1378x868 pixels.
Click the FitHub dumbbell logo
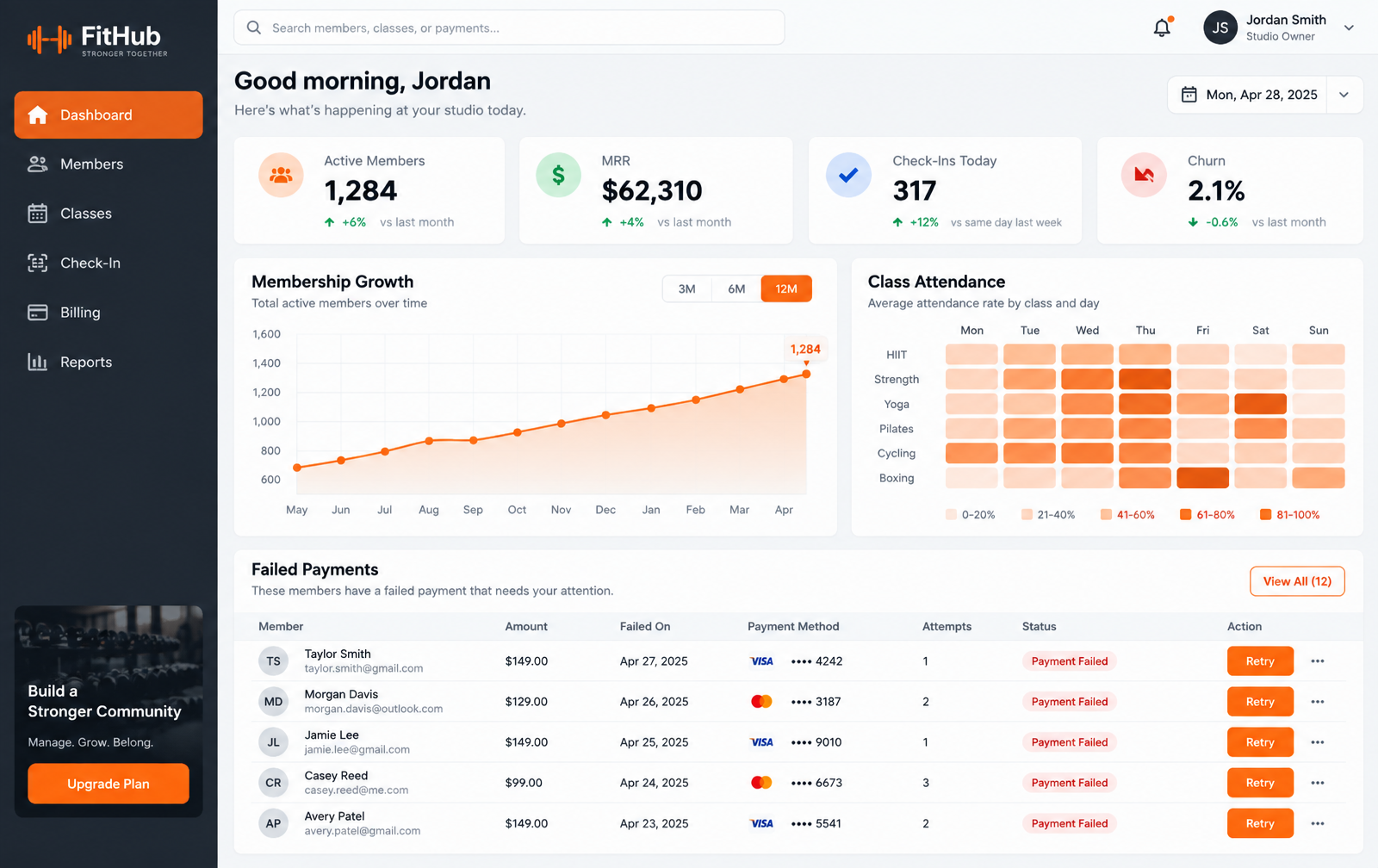coord(49,39)
